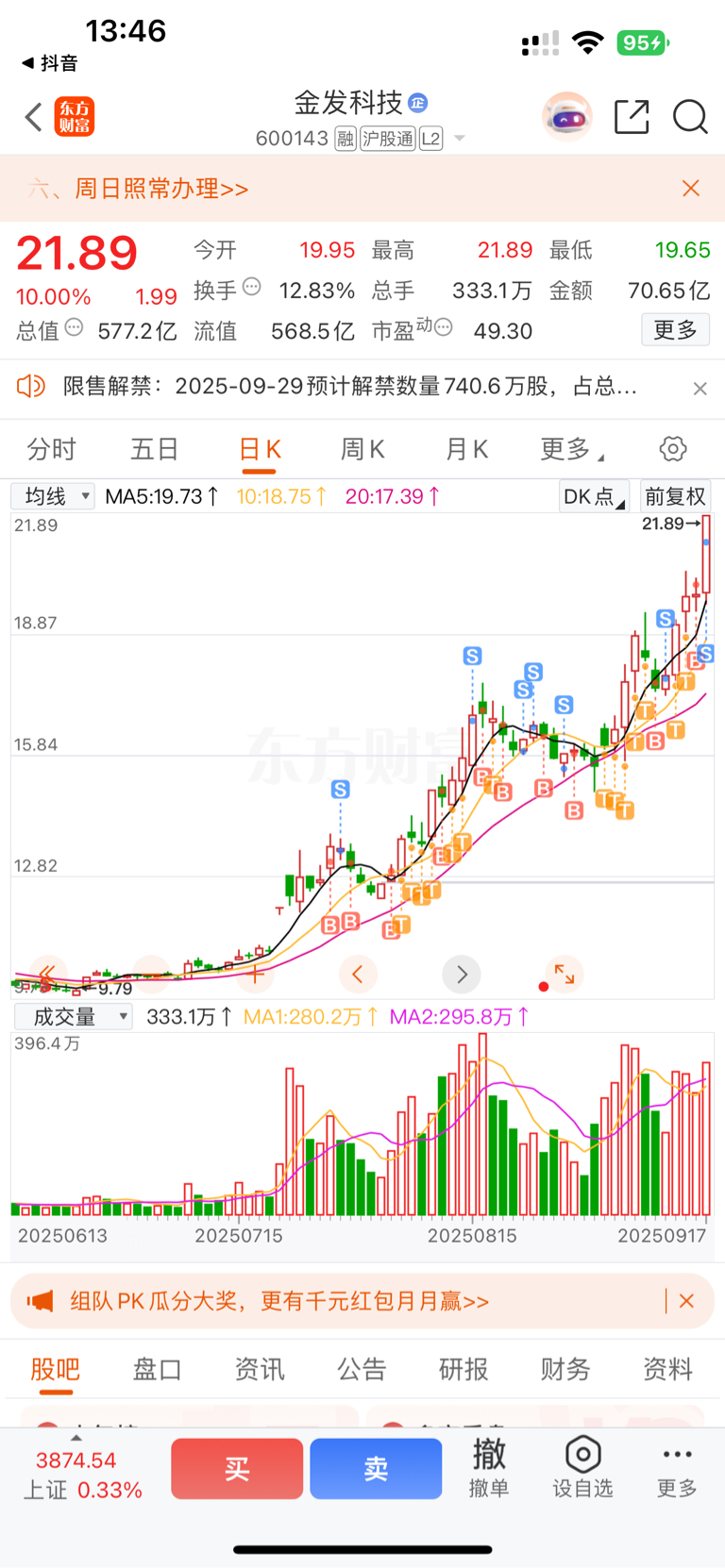Select the 股吧 tab

pos(56,1369)
